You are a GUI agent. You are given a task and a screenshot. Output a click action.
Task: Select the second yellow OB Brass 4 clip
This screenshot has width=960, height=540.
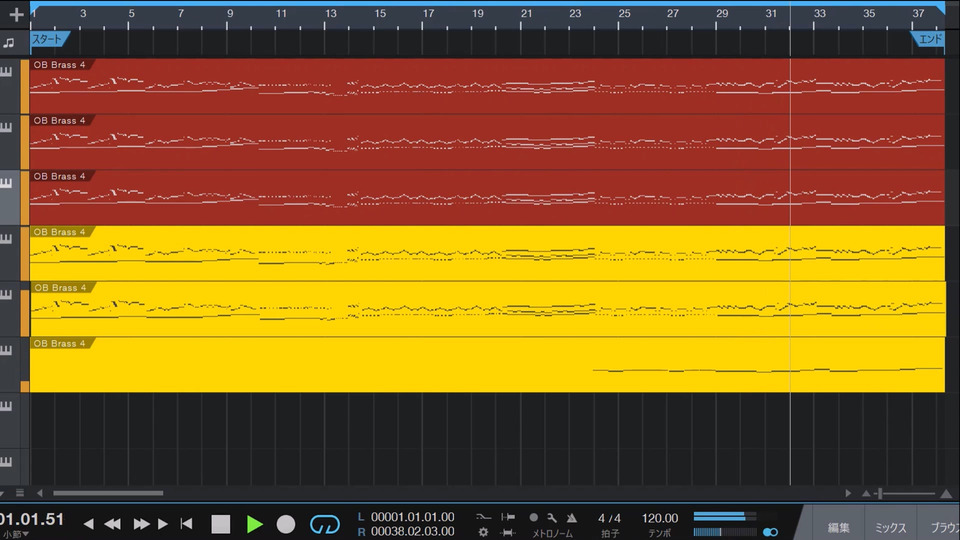point(487,309)
